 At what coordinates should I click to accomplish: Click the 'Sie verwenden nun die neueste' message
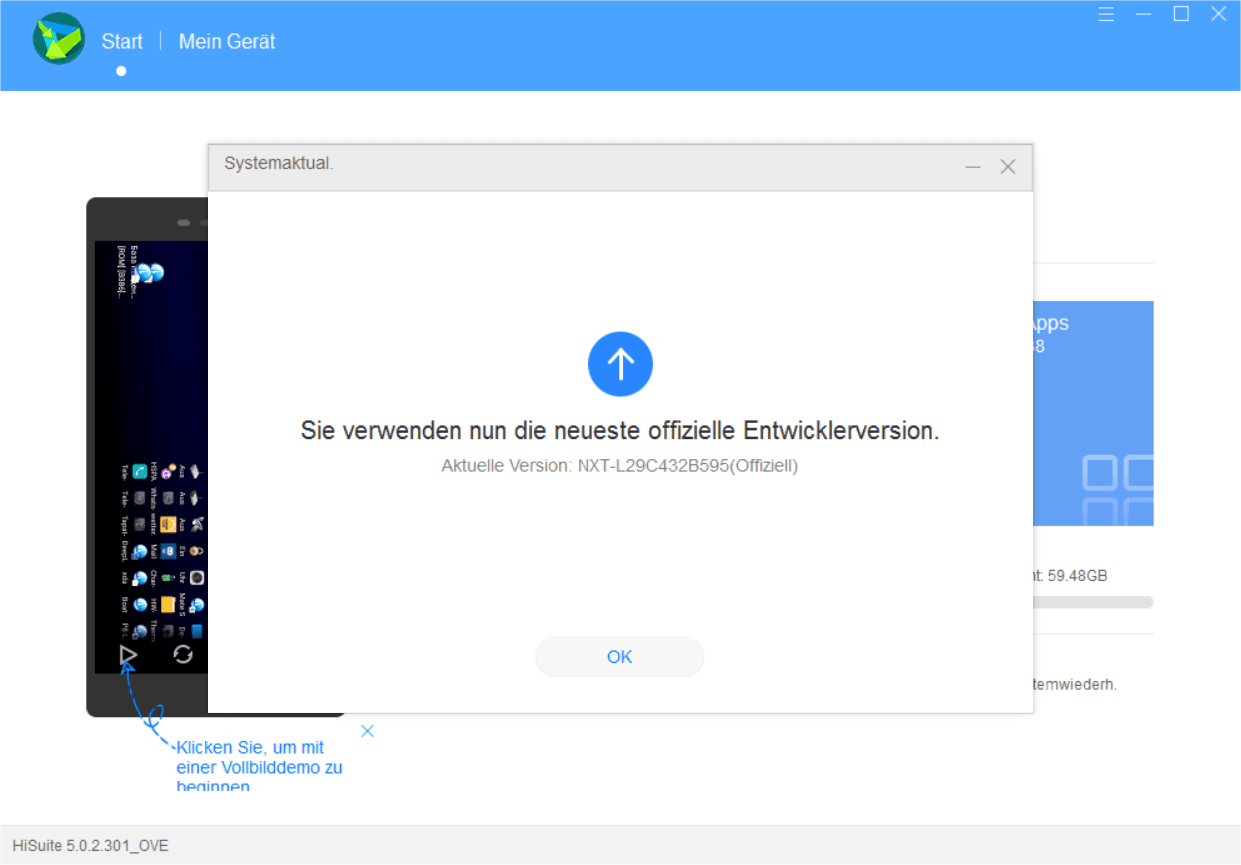click(x=620, y=431)
